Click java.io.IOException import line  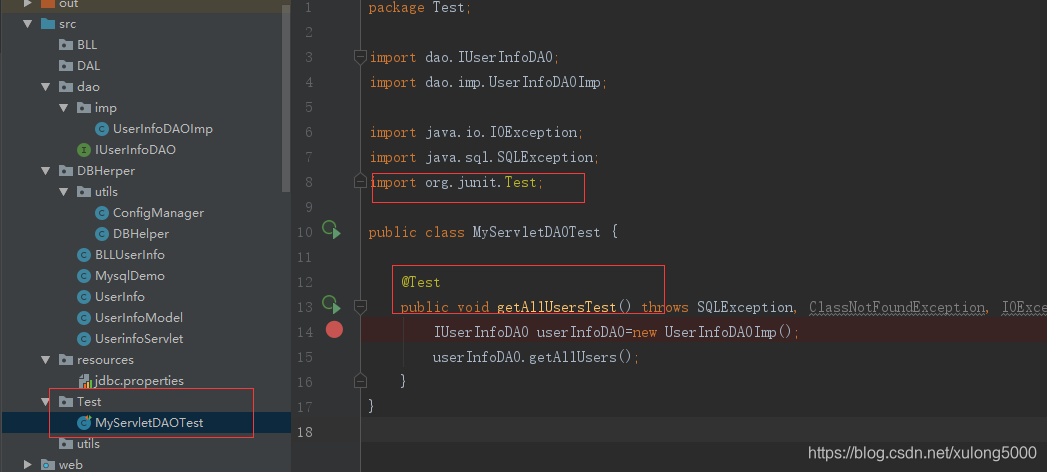(x=477, y=132)
